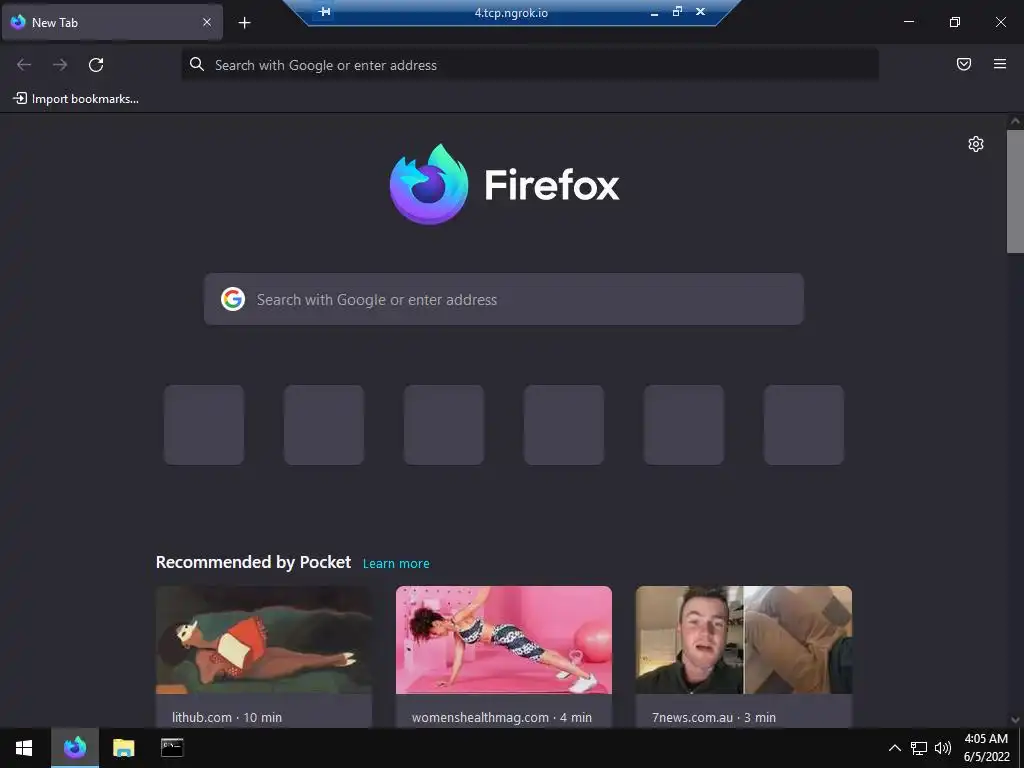
Task: Open the womenshealthmag.com story image
Action: click(504, 640)
